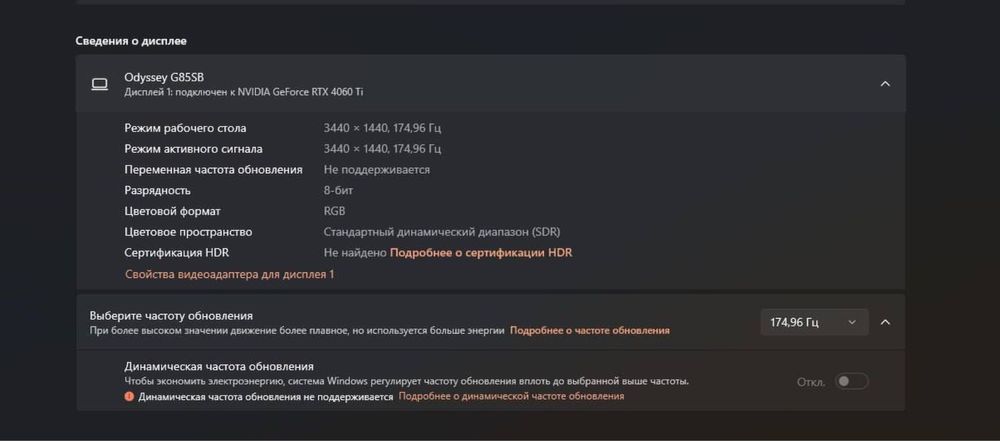1000x441 pixels.
Task: Open Свойства видеоадаптера для дисплея 1
Action: [x=229, y=274]
